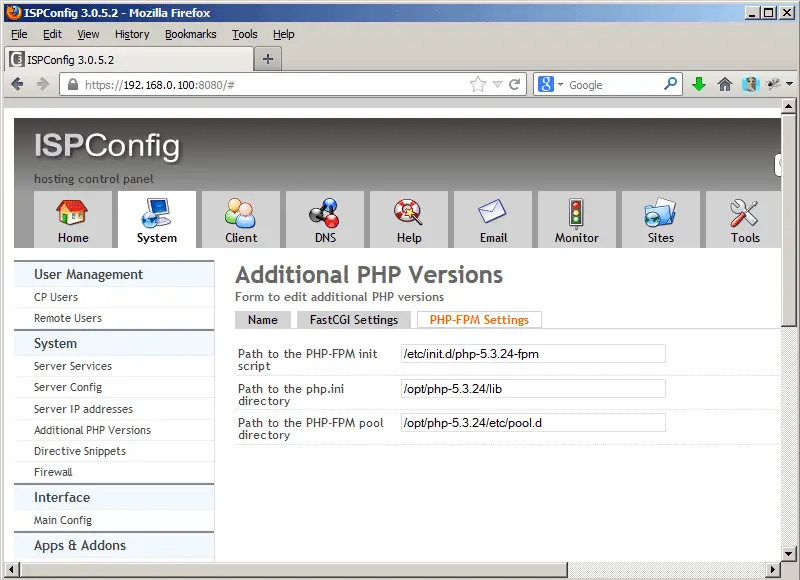Image resolution: width=800 pixels, height=580 pixels.
Task: Click the browser Back arrow
Action: pos(17,84)
